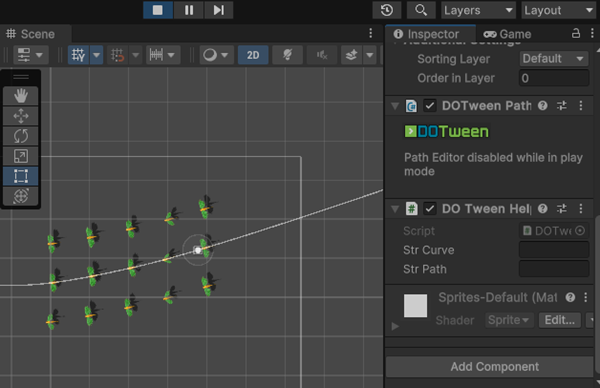600x388 pixels.
Task: Open the Undo History icon
Action: 387,10
